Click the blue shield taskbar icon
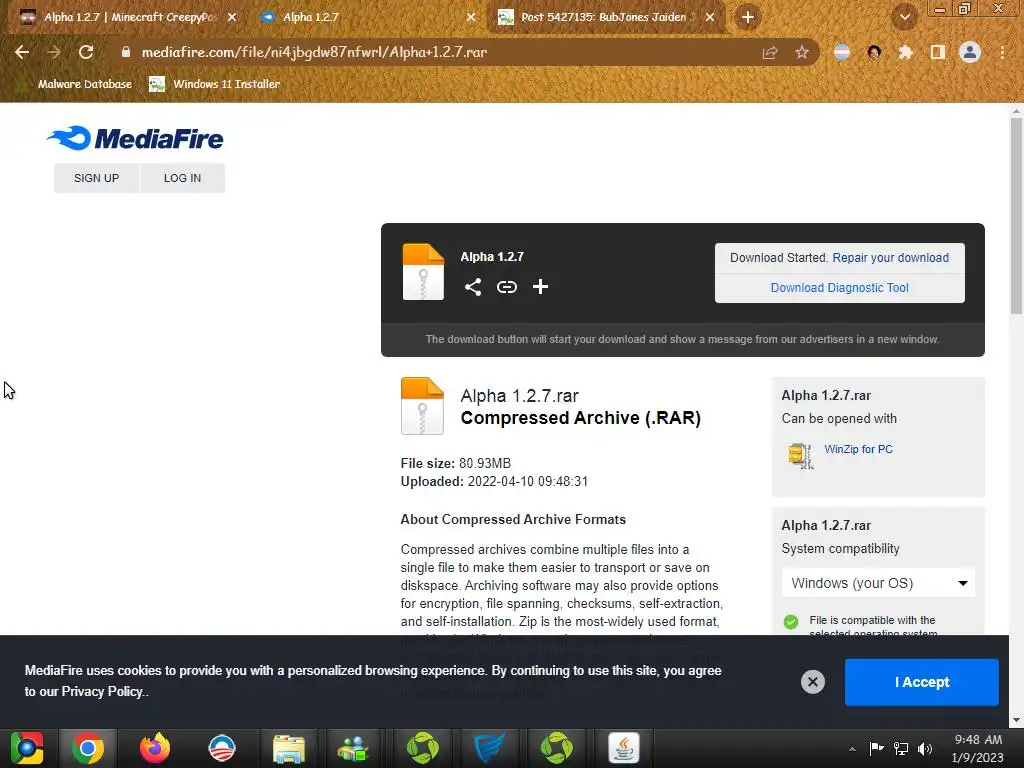Viewport: 1024px width, 768px height. point(490,748)
